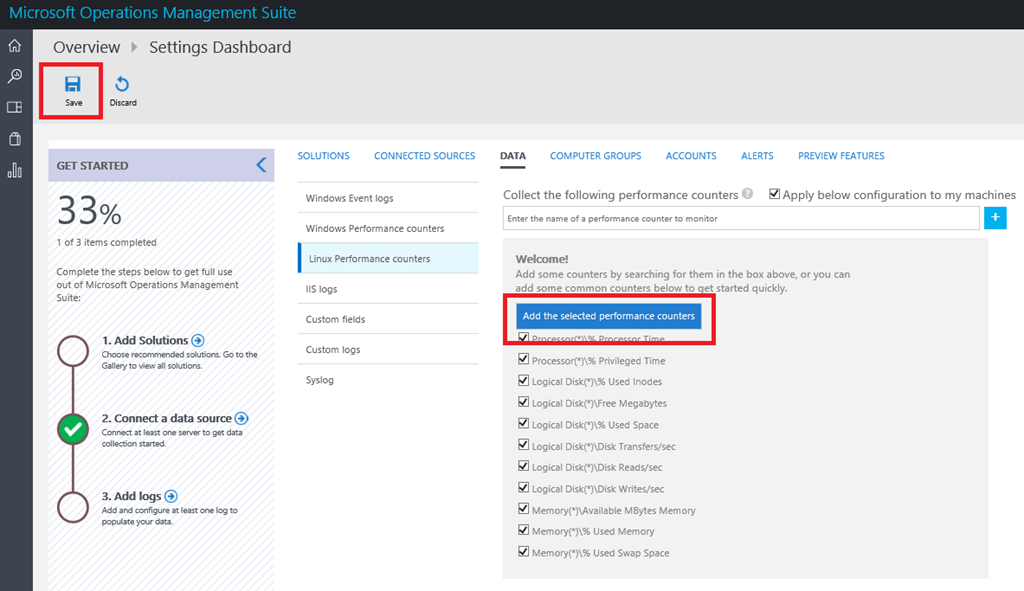Uncheck Logical Disk Disk Transfers/sec
The height and width of the screenshot is (591, 1024).
[523, 445]
